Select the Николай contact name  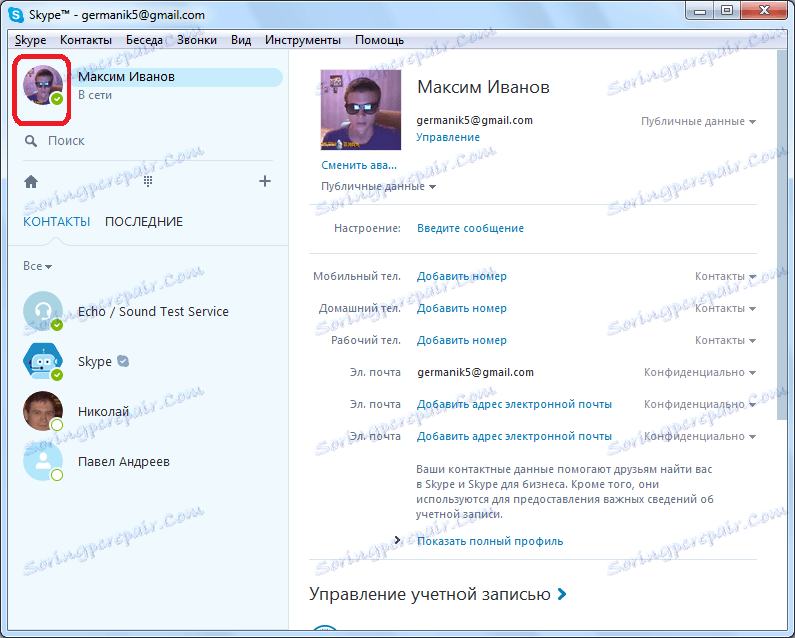(103, 411)
